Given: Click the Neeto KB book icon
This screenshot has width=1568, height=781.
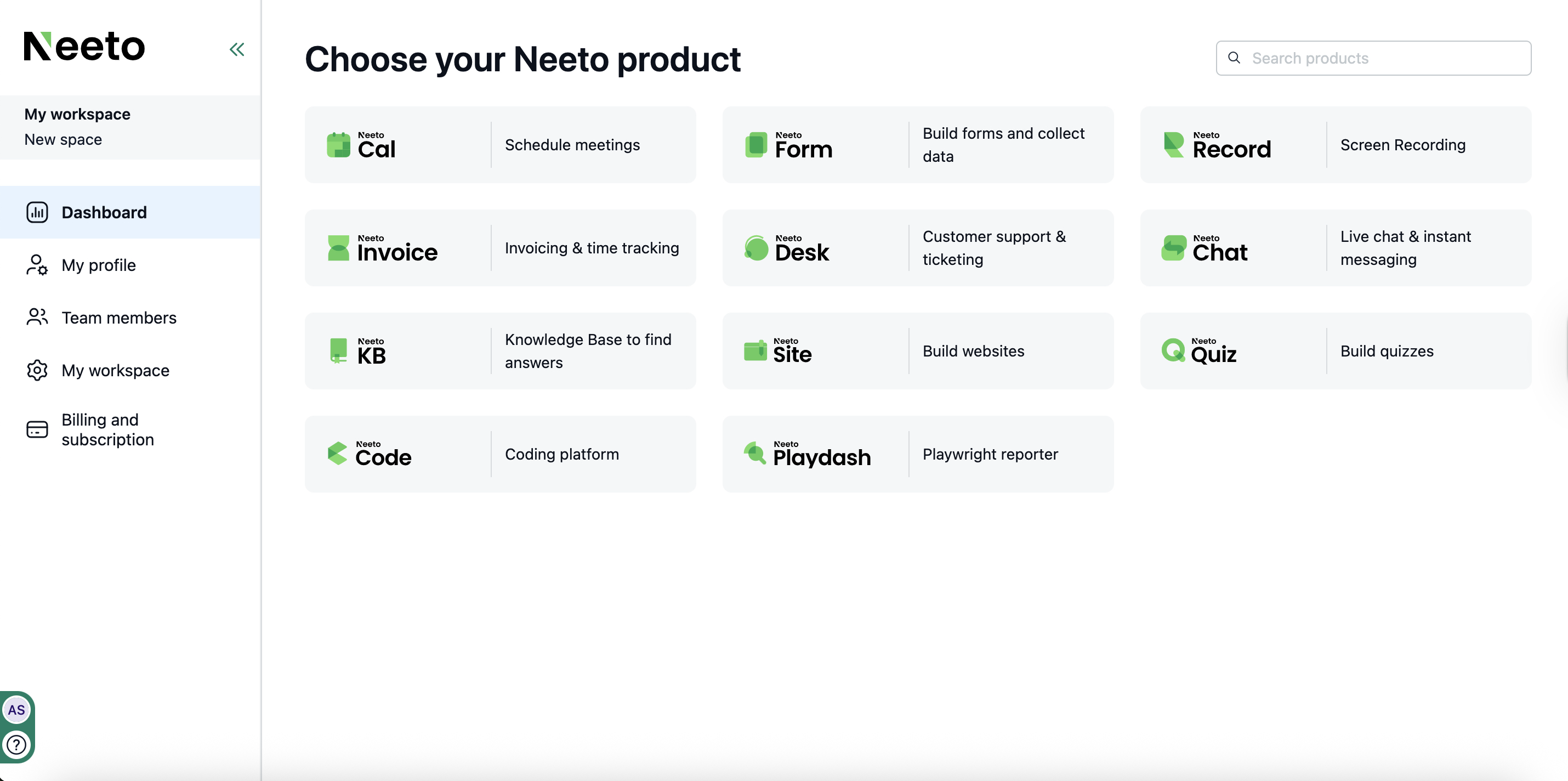Looking at the screenshot, I should click(338, 351).
